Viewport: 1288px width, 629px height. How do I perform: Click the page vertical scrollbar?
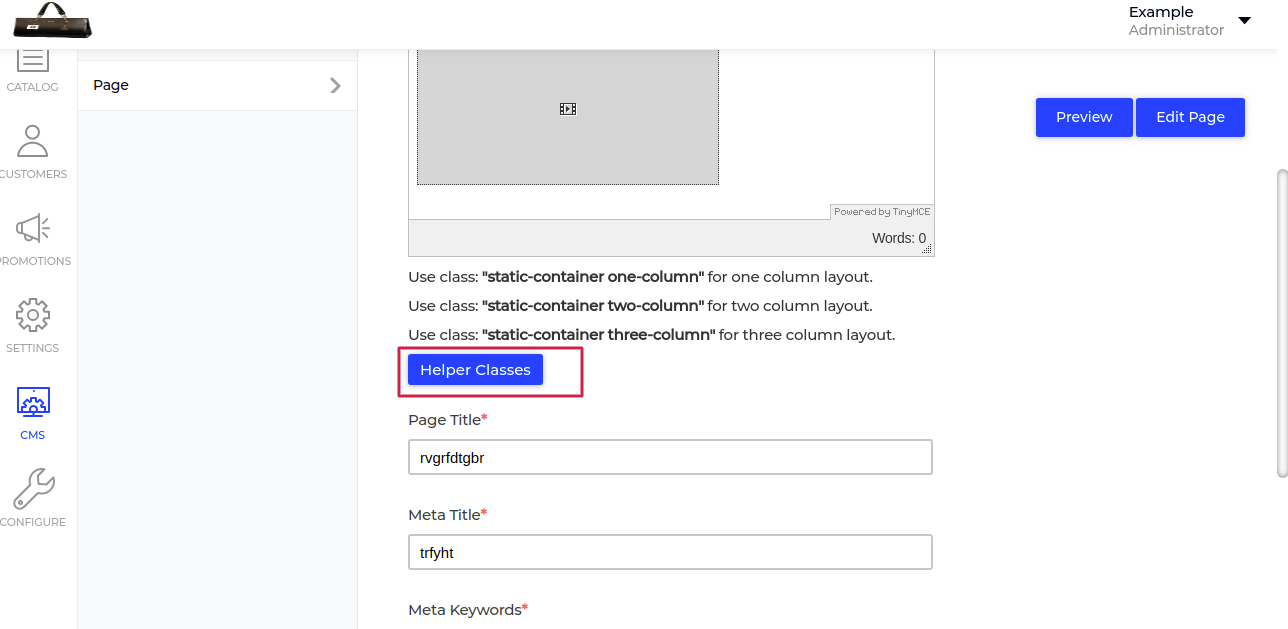[x=1282, y=323]
